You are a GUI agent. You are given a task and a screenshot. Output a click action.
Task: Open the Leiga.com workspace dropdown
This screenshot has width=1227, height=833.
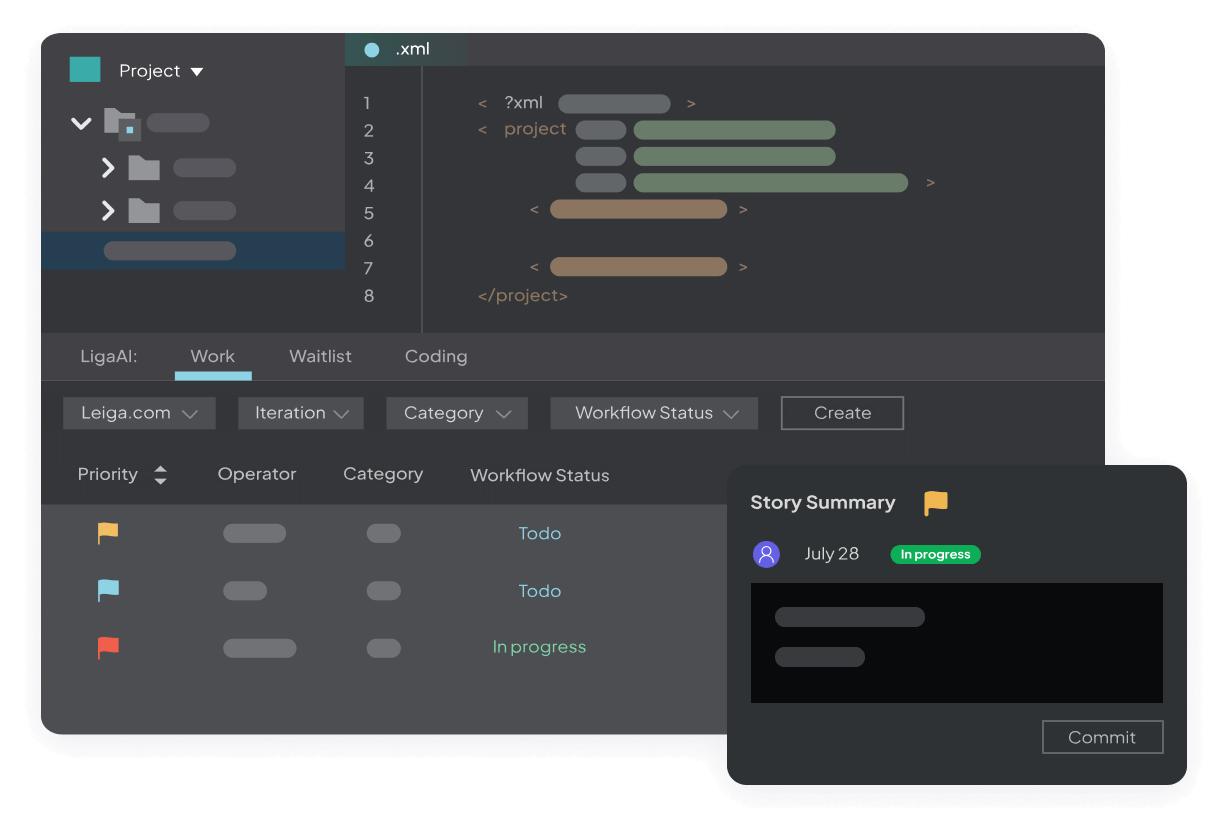pyautogui.click(x=139, y=412)
